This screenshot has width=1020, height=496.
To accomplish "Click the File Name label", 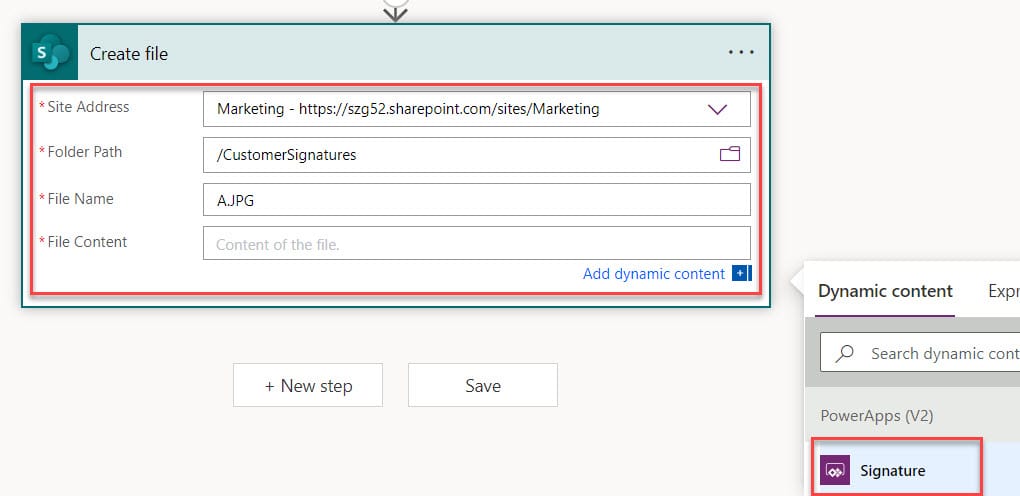I will coord(81,199).
